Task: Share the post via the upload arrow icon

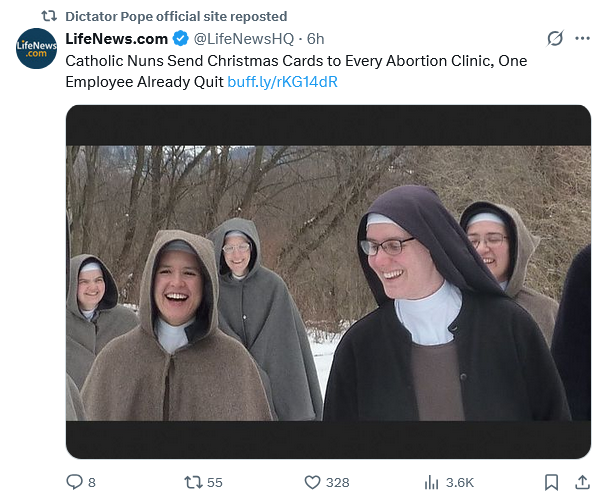Action: click(x=583, y=482)
